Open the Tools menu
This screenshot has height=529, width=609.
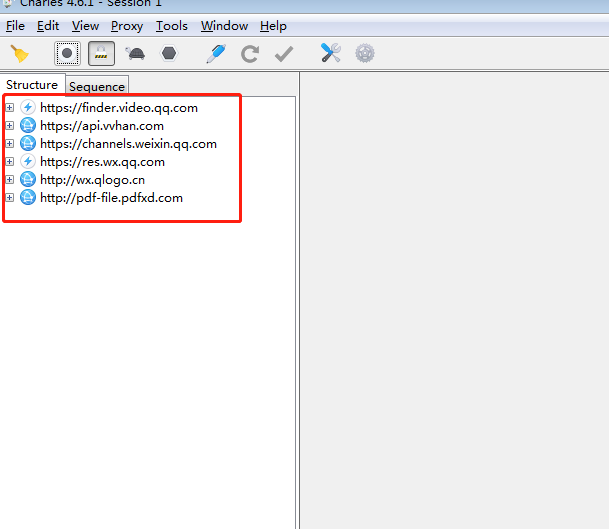pos(172,26)
